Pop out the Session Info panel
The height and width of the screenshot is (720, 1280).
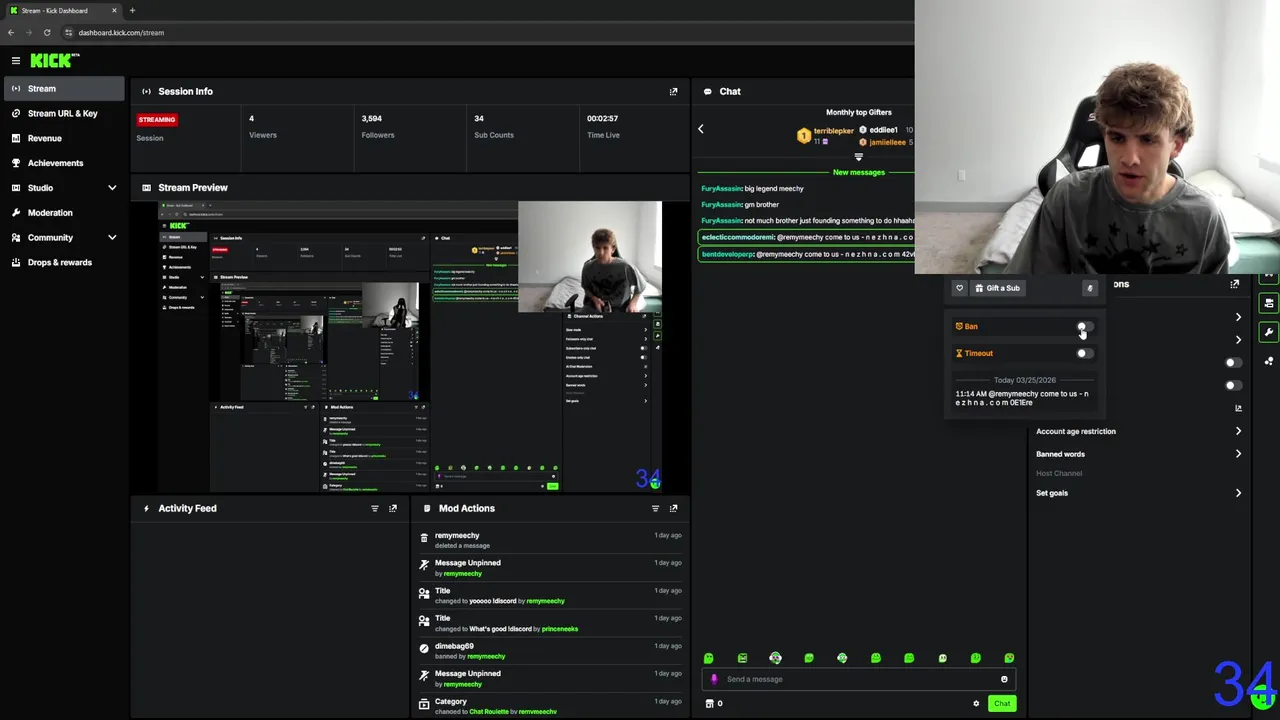tap(673, 91)
